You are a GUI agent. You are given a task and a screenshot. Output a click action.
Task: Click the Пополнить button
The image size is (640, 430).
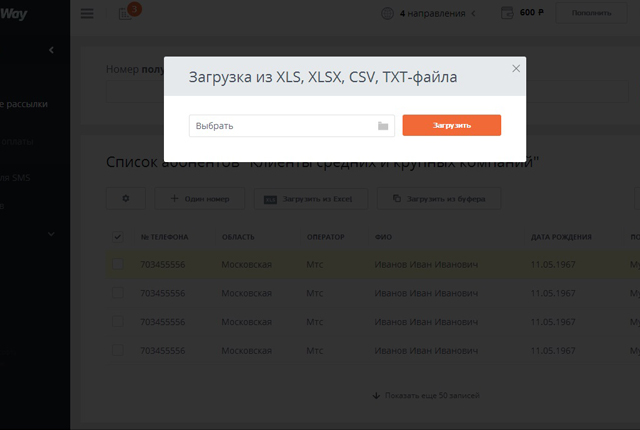[591, 13]
